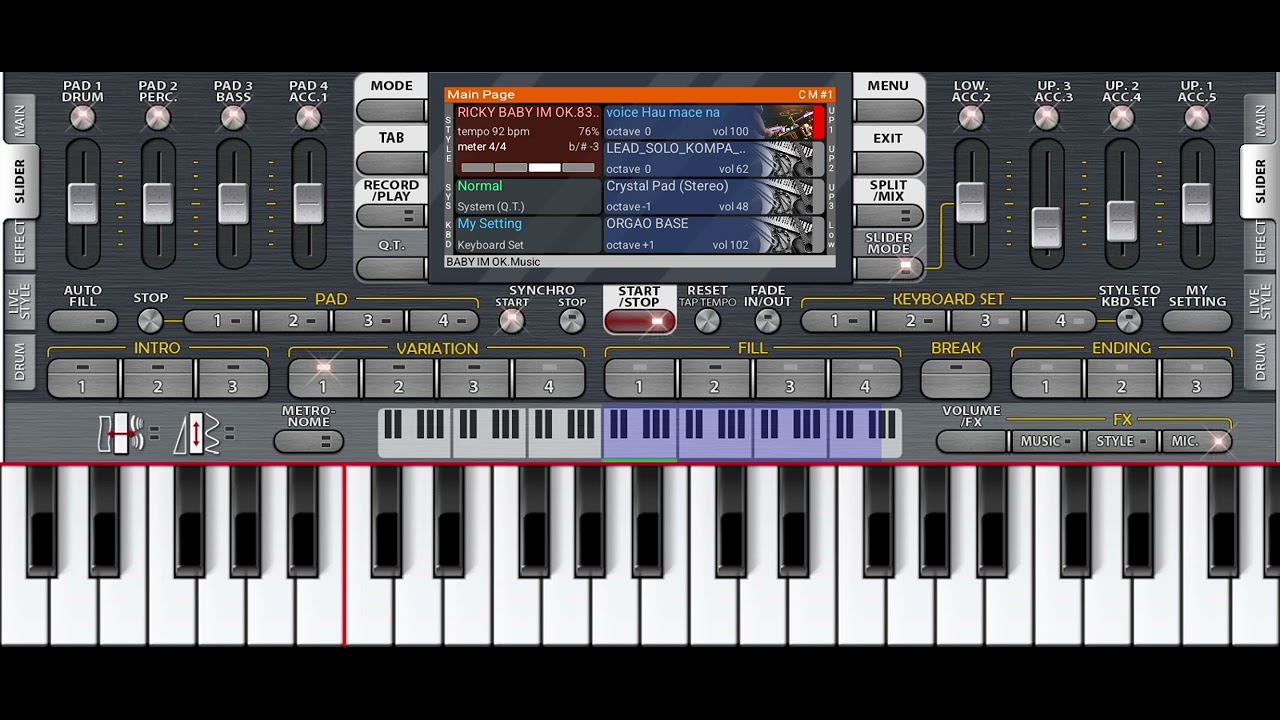Toggle the METRONOME button
The height and width of the screenshot is (720, 1280).
[308, 441]
